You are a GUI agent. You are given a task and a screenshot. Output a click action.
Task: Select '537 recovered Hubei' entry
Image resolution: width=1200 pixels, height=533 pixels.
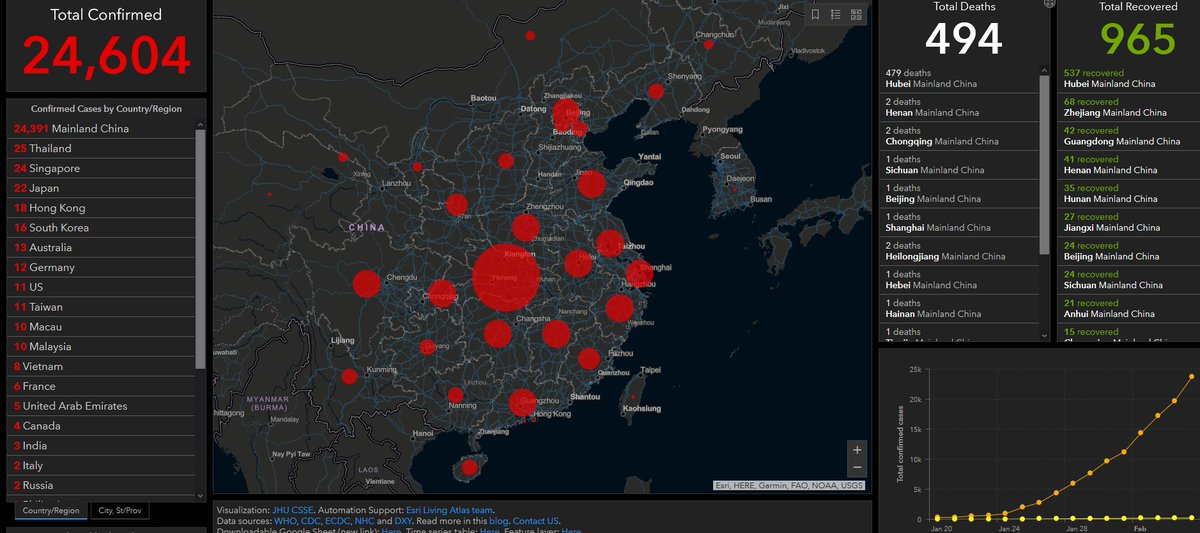click(1128, 79)
